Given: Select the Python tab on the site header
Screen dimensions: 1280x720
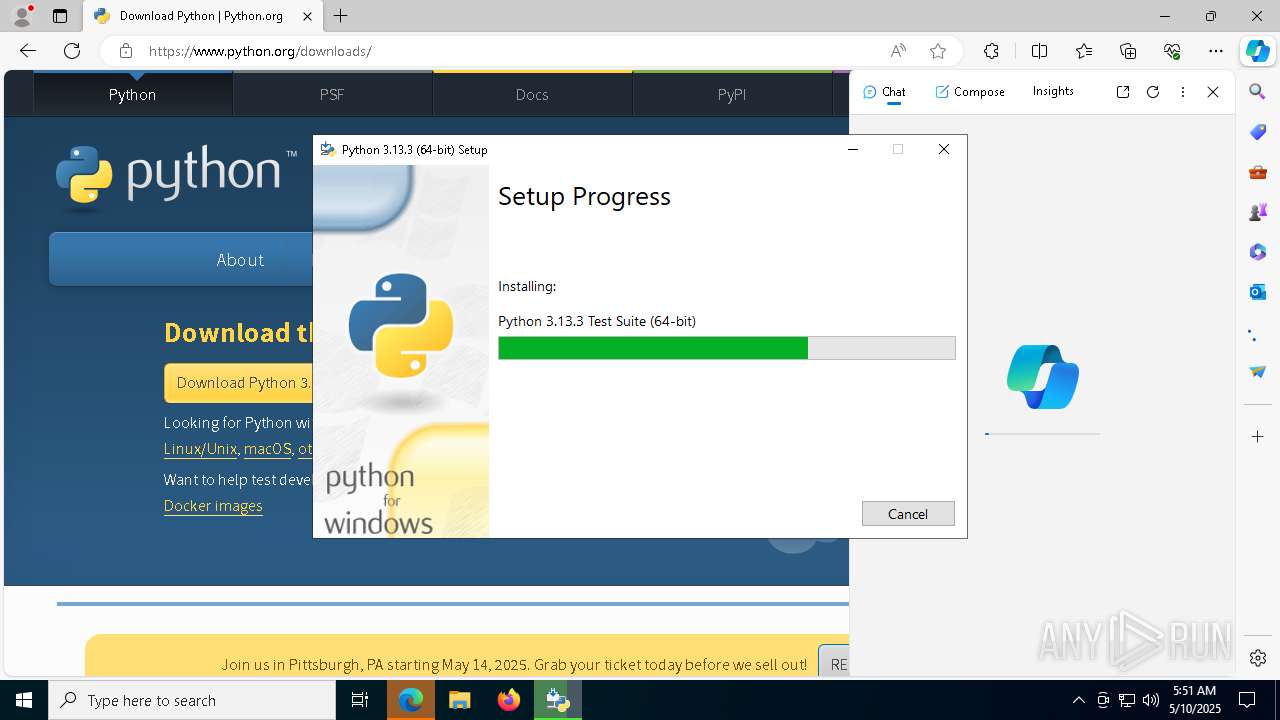Looking at the screenshot, I should [133, 94].
